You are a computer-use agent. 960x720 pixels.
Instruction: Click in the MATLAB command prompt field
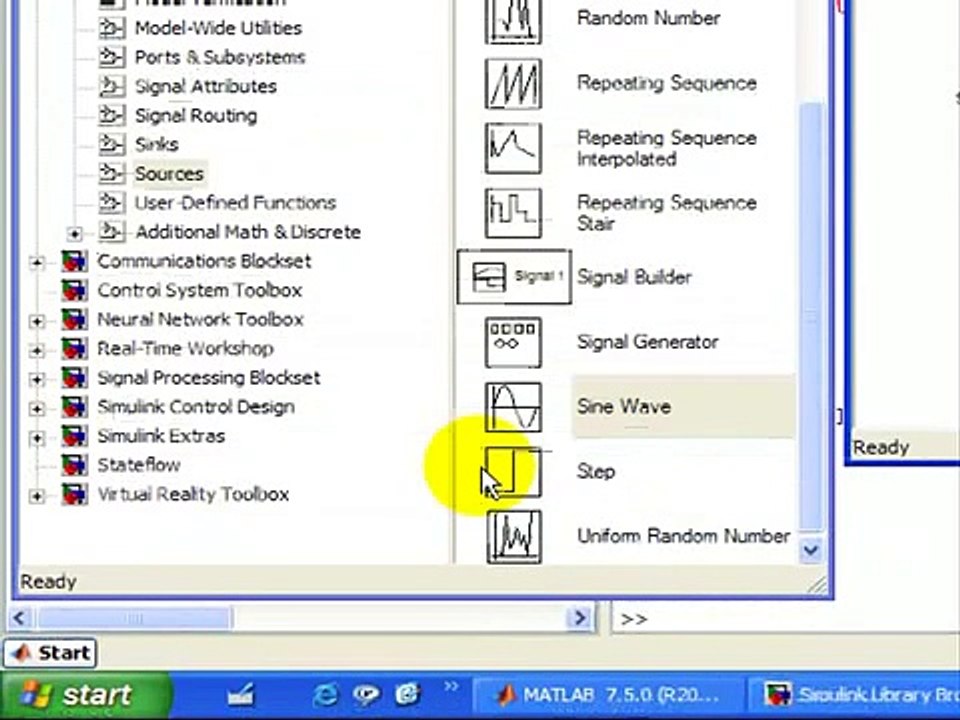click(x=787, y=619)
